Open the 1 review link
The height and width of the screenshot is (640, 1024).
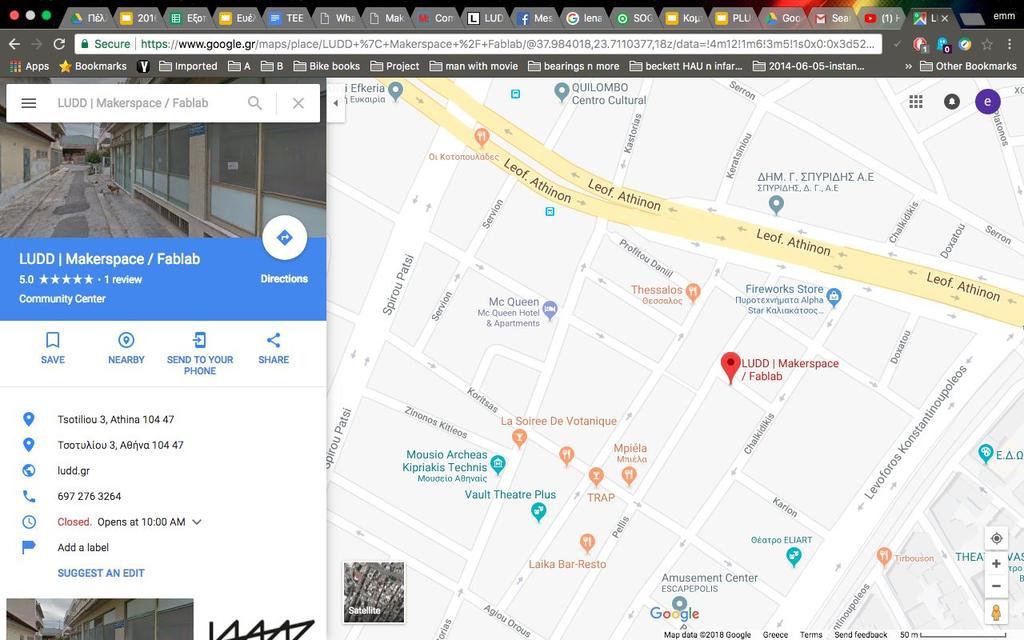point(123,280)
